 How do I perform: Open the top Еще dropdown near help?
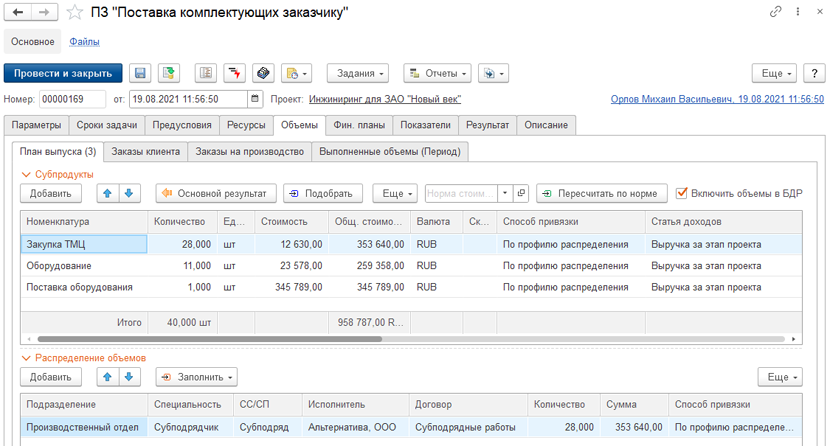pos(774,74)
